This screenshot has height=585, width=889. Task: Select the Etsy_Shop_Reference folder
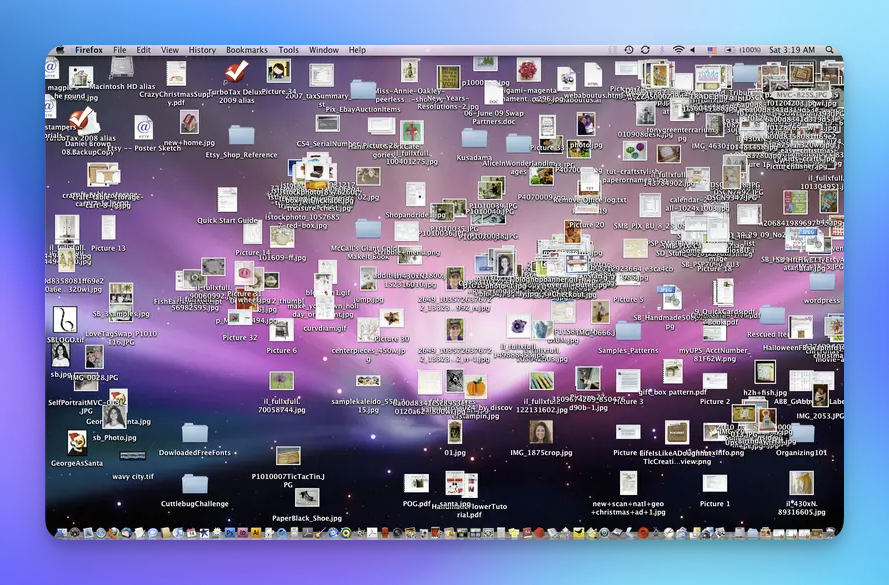point(241,135)
